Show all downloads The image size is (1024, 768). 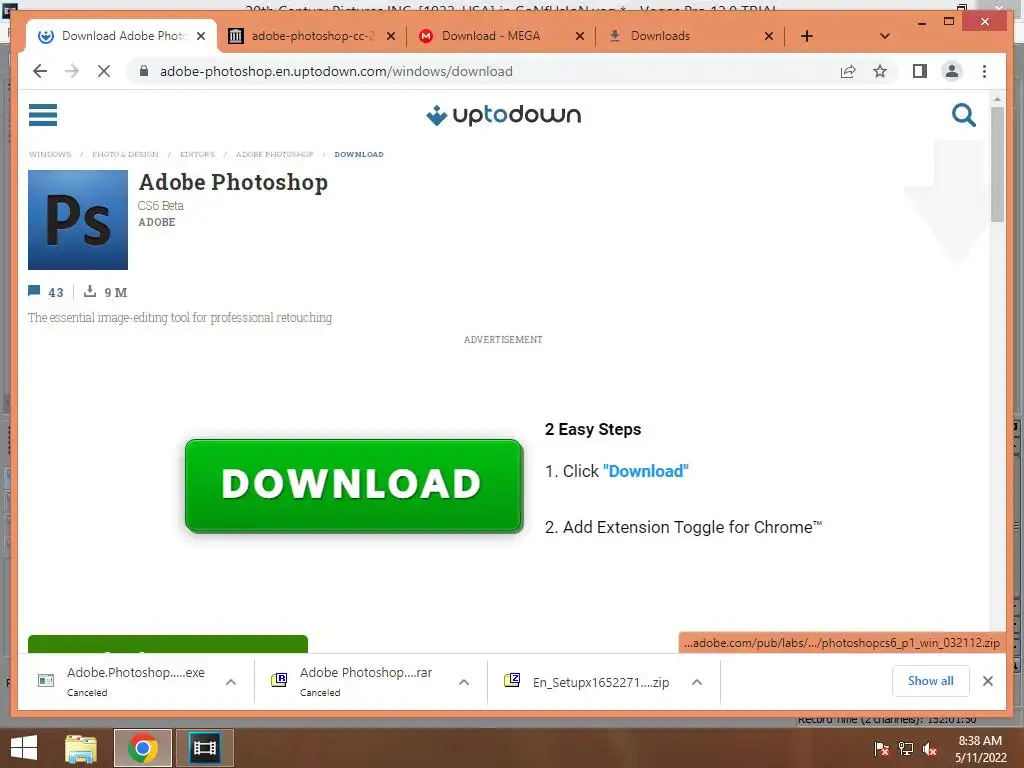[x=930, y=680]
